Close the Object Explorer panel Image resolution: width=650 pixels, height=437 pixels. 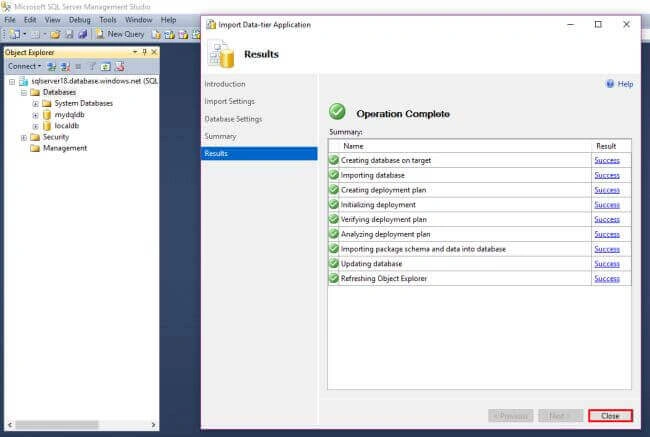click(x=154, y=52)
